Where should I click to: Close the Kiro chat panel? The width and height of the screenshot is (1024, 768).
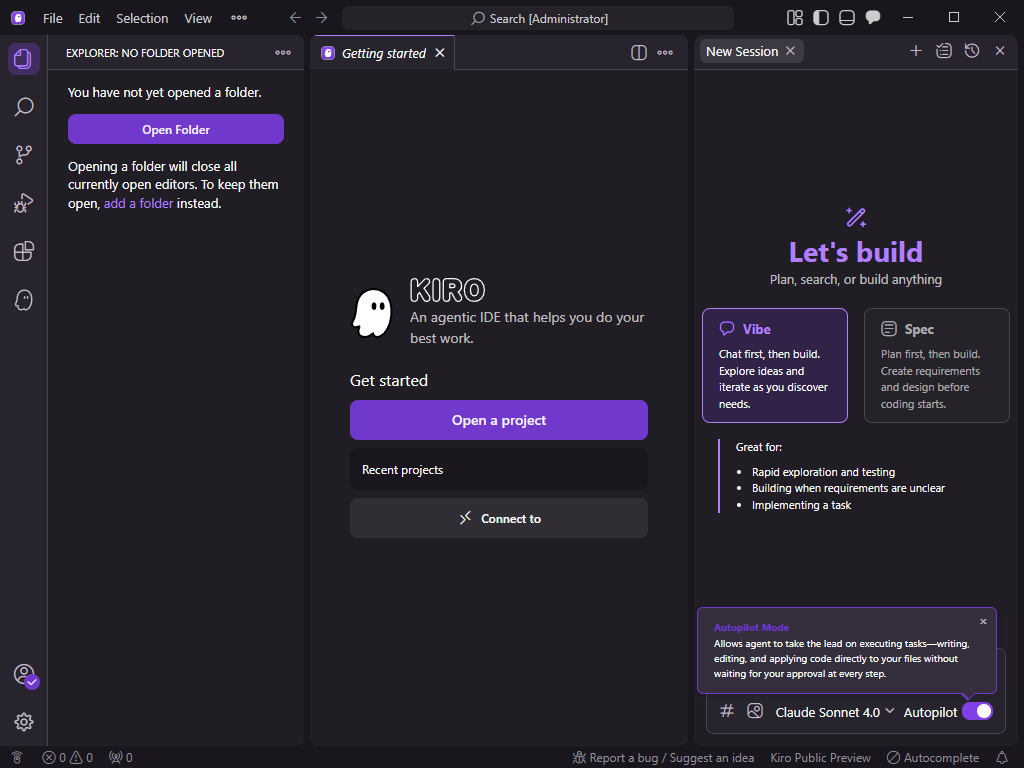pyautogui.click(x=1000, y=51)
